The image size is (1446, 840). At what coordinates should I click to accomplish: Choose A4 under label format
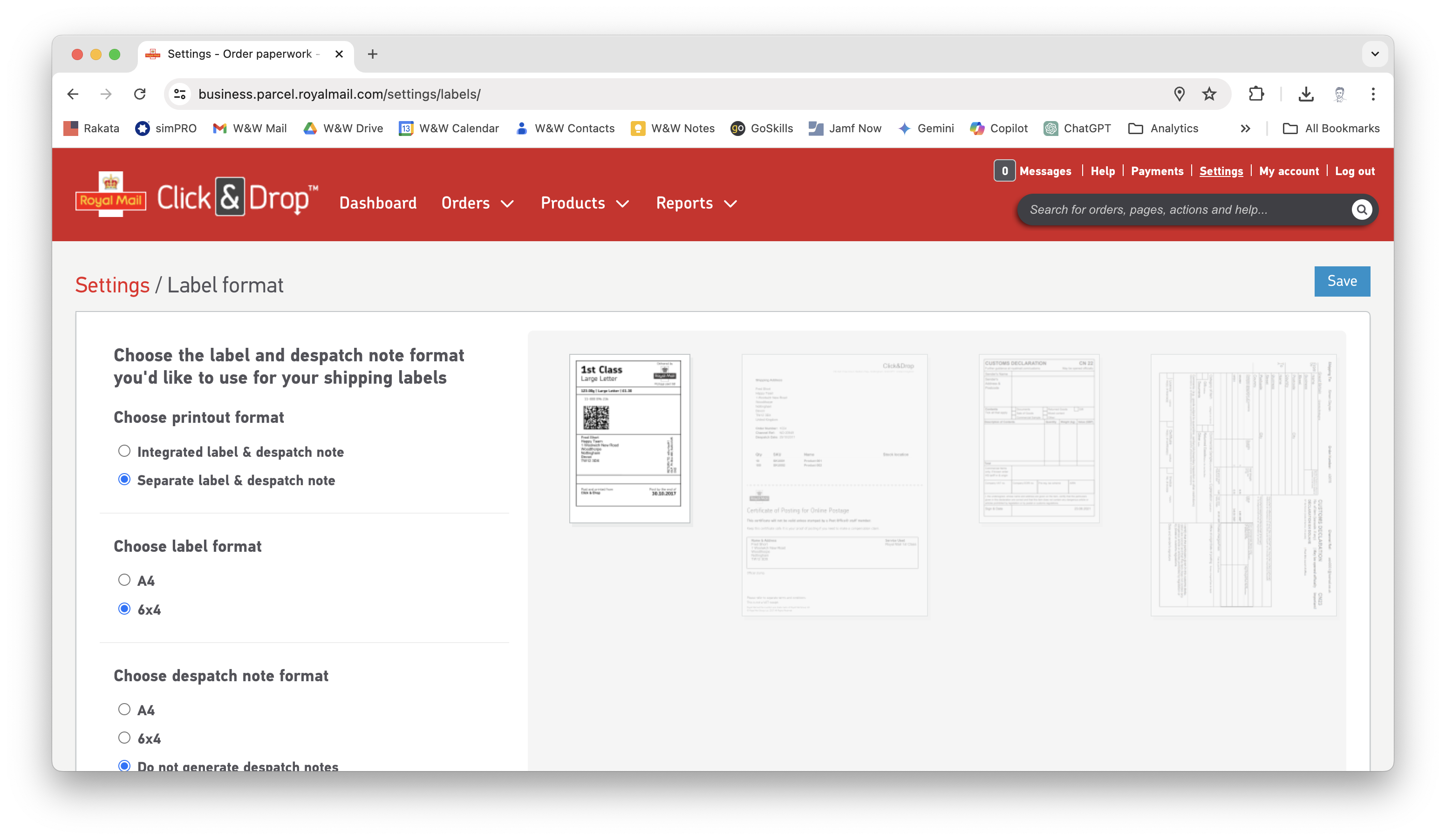point(124,580)
